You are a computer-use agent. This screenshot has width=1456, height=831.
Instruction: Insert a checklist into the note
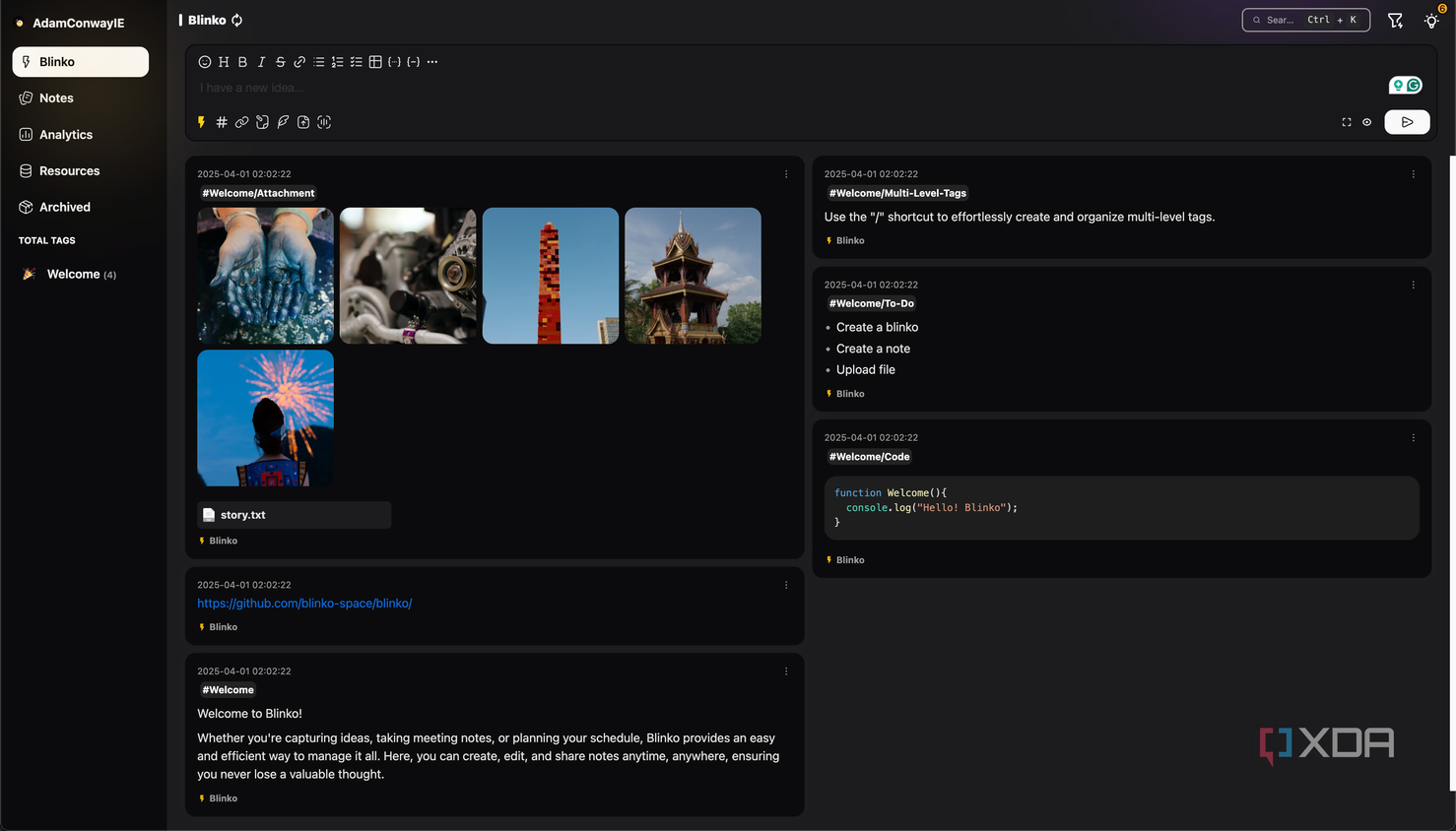[357, 62]
